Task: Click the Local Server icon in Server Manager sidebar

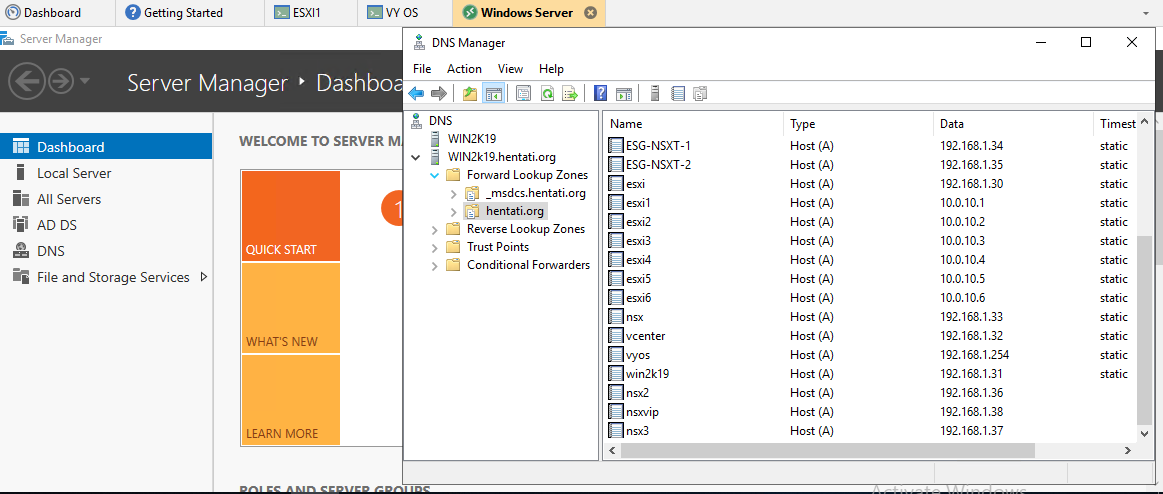Action: [21, 173]
